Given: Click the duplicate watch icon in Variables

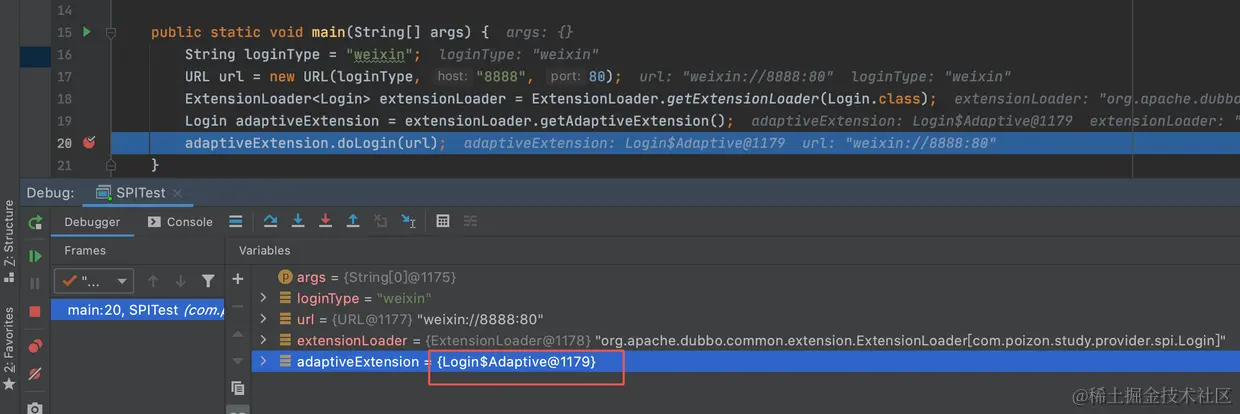Looking at the screenshot, I should pyautogui.click(x=237, y=388).
